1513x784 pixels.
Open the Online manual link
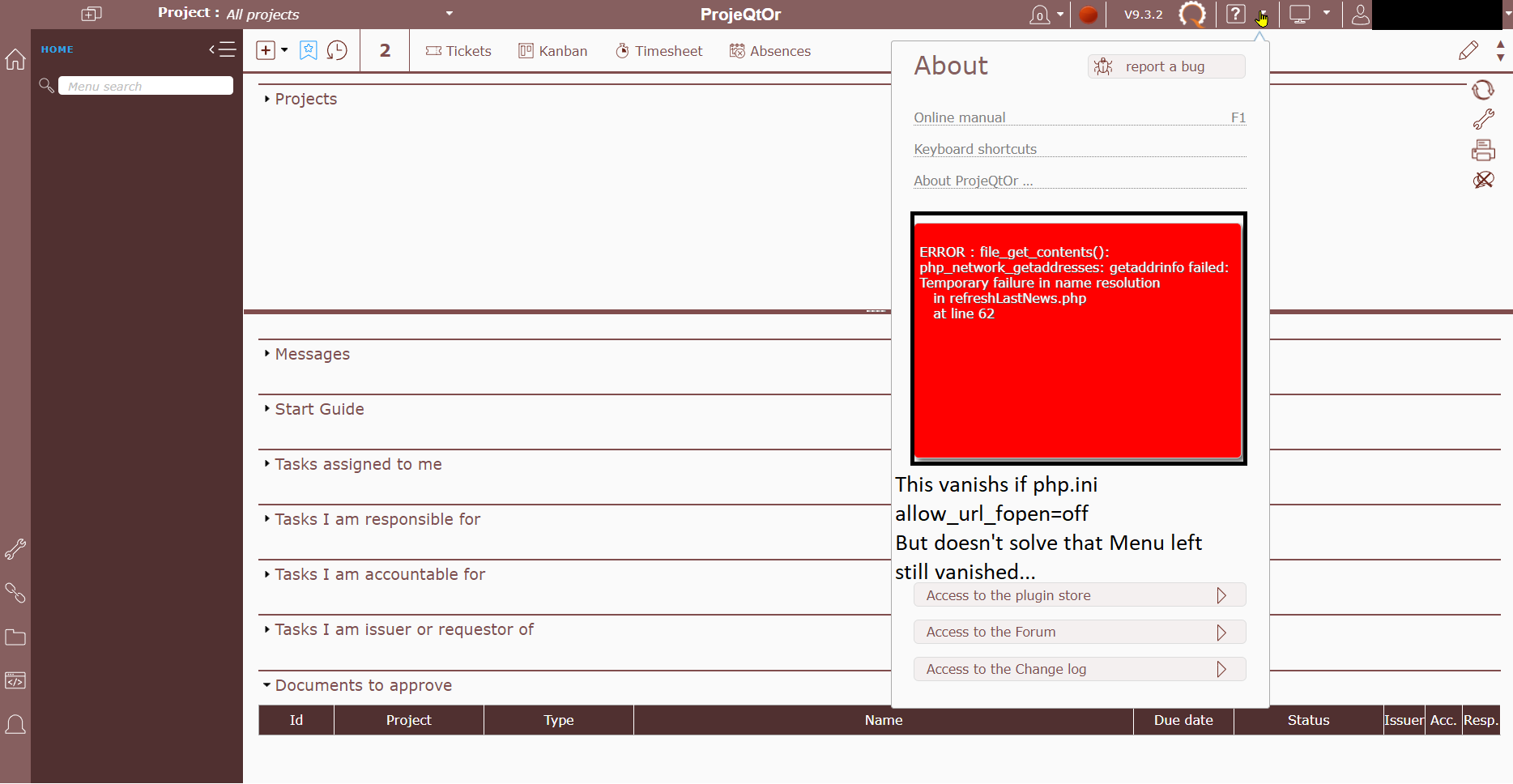[959, 117]
